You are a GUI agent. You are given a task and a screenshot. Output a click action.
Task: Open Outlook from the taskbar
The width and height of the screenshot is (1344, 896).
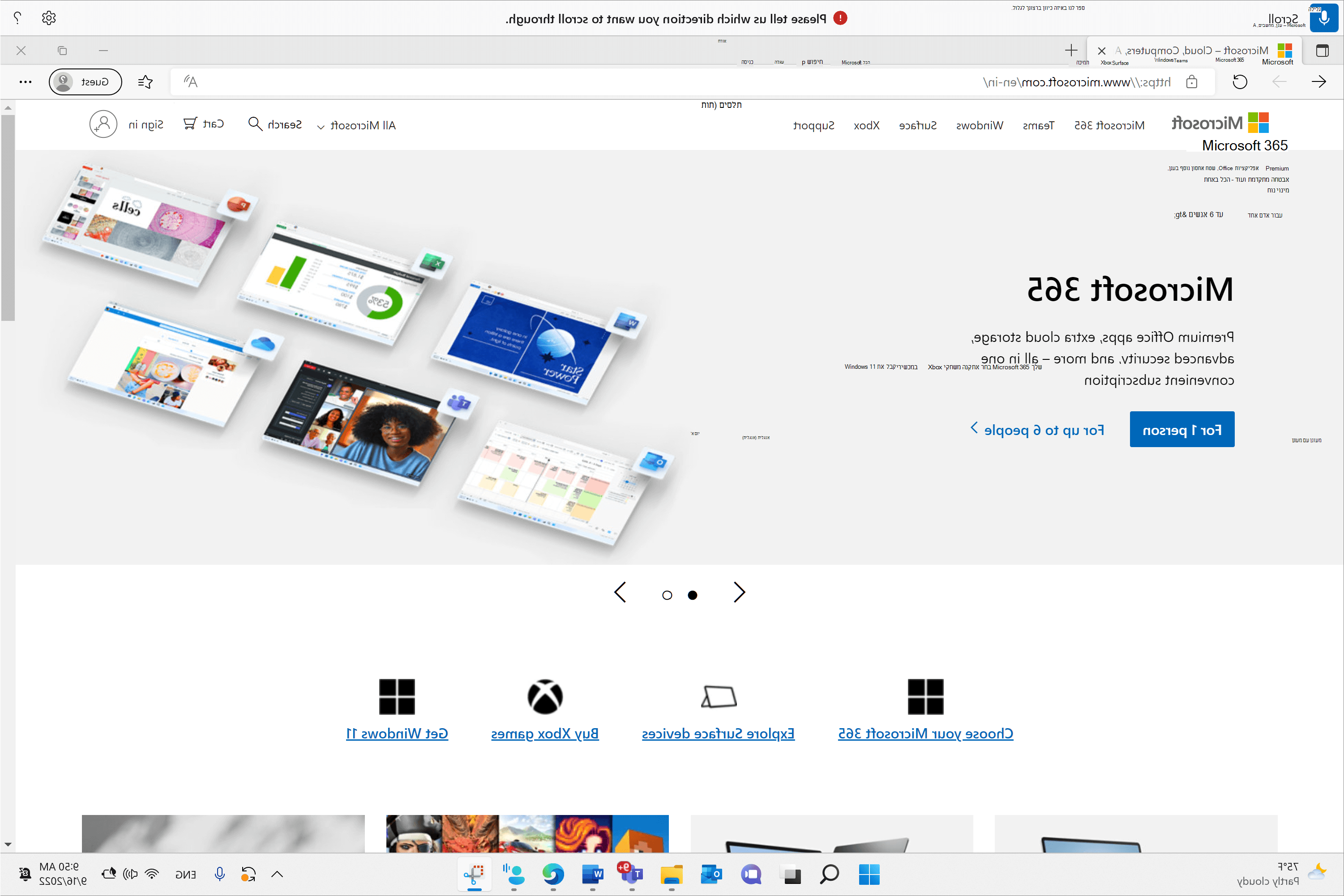[x=711, y=874]
